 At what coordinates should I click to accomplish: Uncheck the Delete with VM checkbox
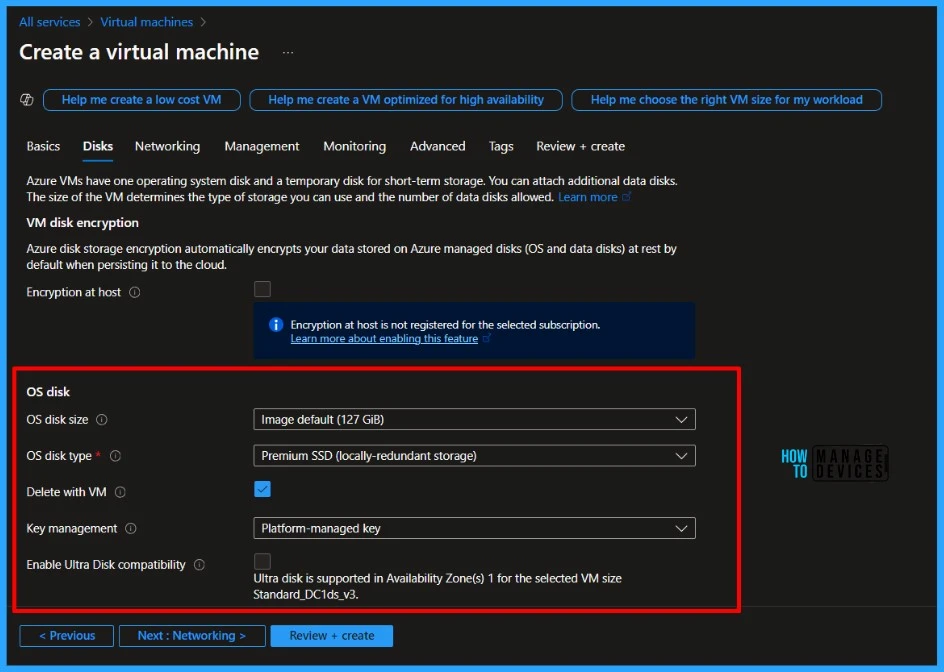(262, 489)
